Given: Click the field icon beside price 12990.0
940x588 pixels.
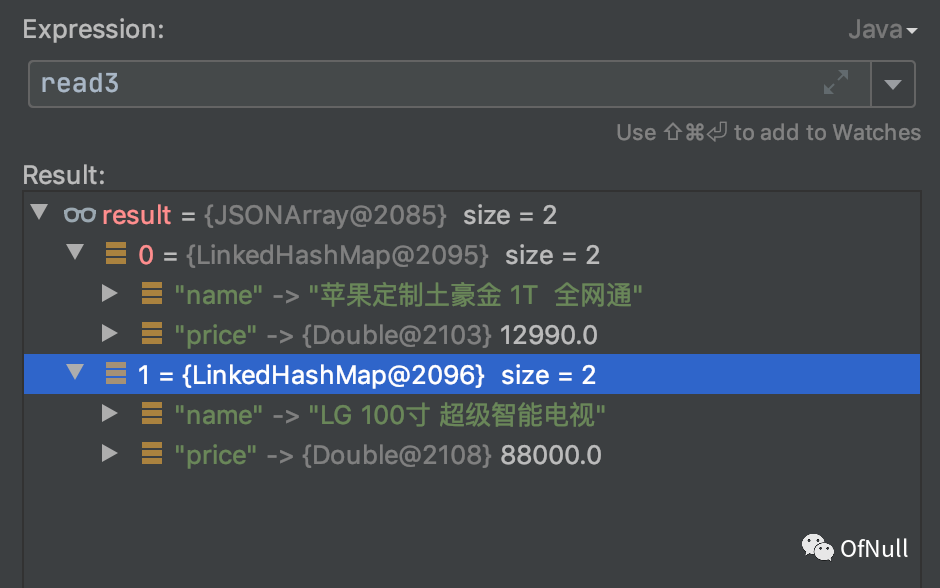Looking at the screenshot, I should pos(152,335).
